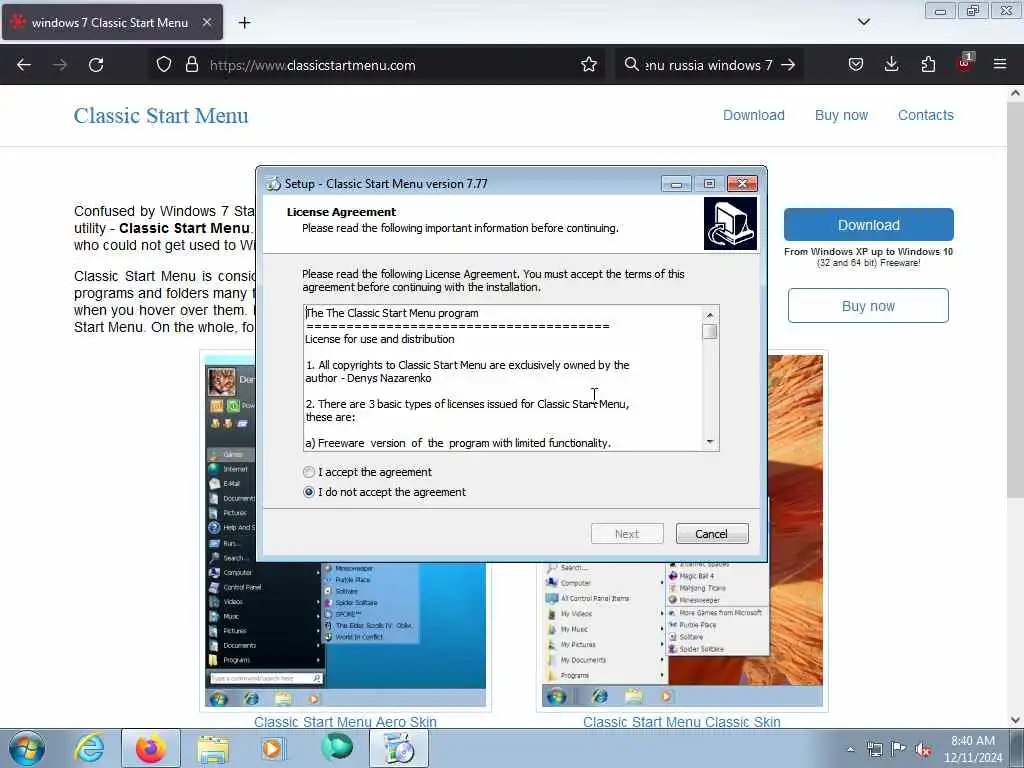
Task: Click the muted volume tray icon
Action: coord(923,749)
